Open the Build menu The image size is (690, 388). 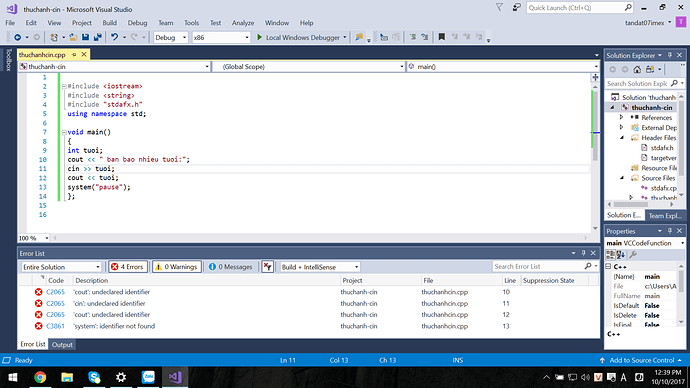[x=110, y=23]
